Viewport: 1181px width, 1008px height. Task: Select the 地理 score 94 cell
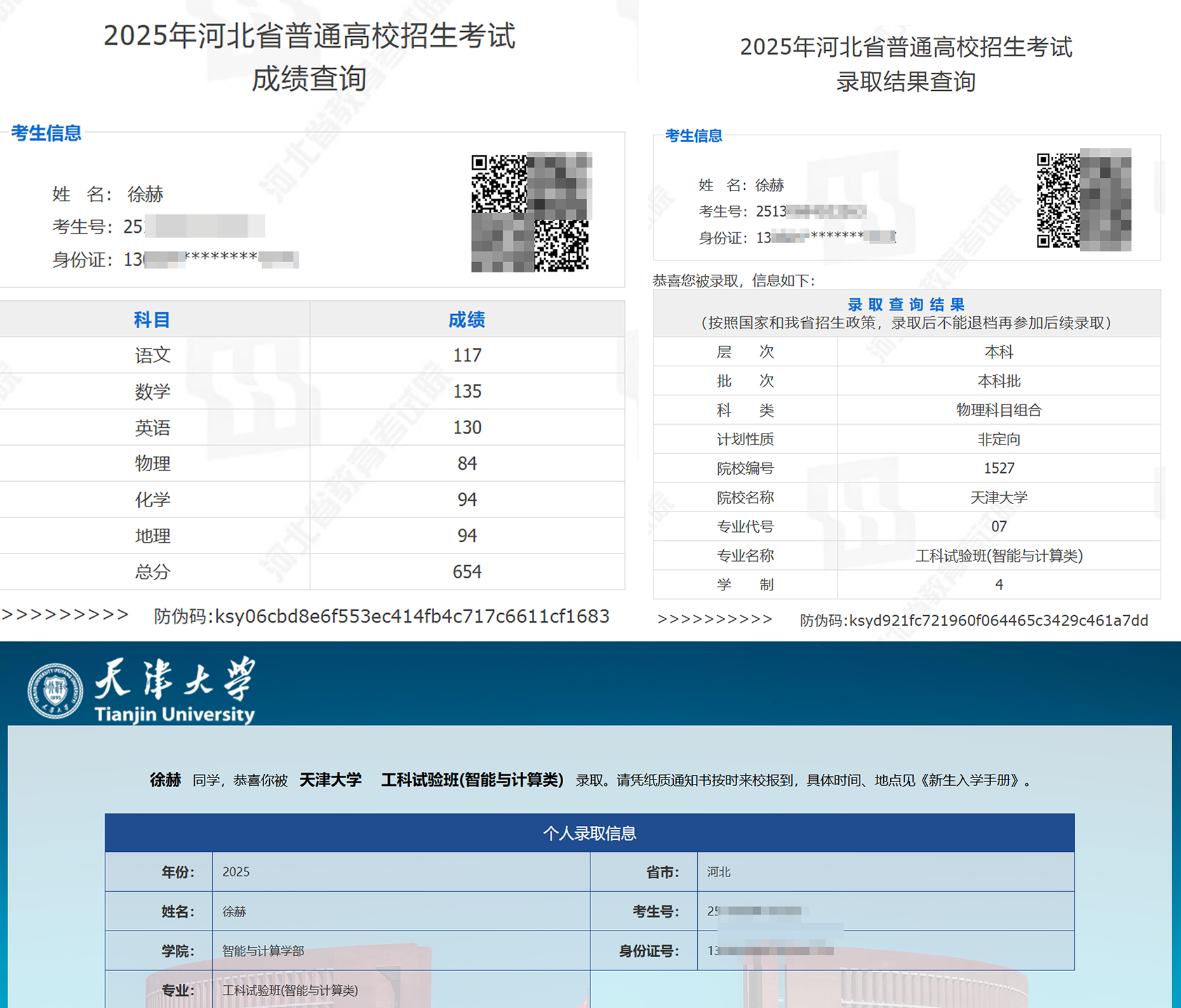pyautogui.click(x=467, y=536)
